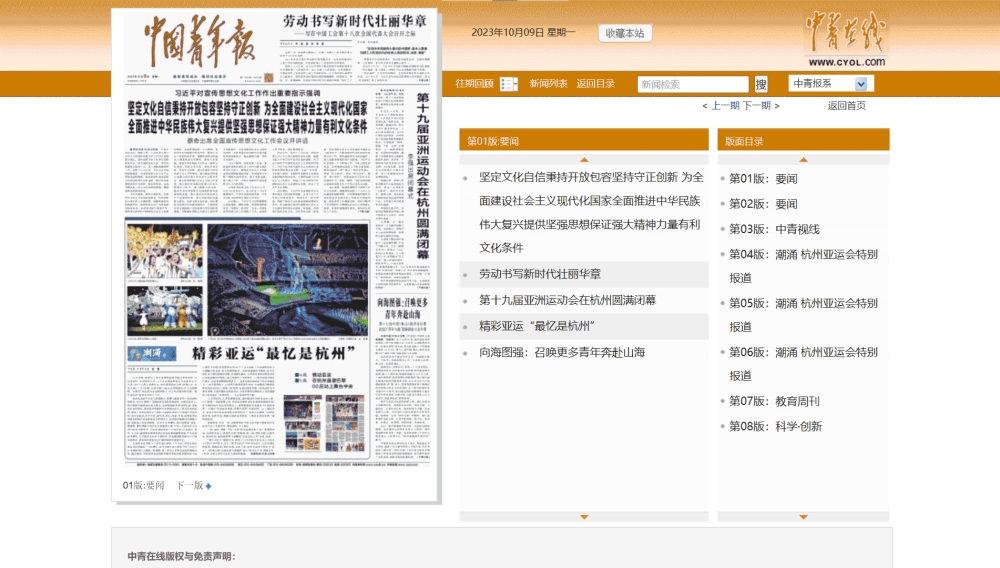Click 返回目录 in the orange bar
This screenshot has width=1000, height=568.
coord(595,84)
